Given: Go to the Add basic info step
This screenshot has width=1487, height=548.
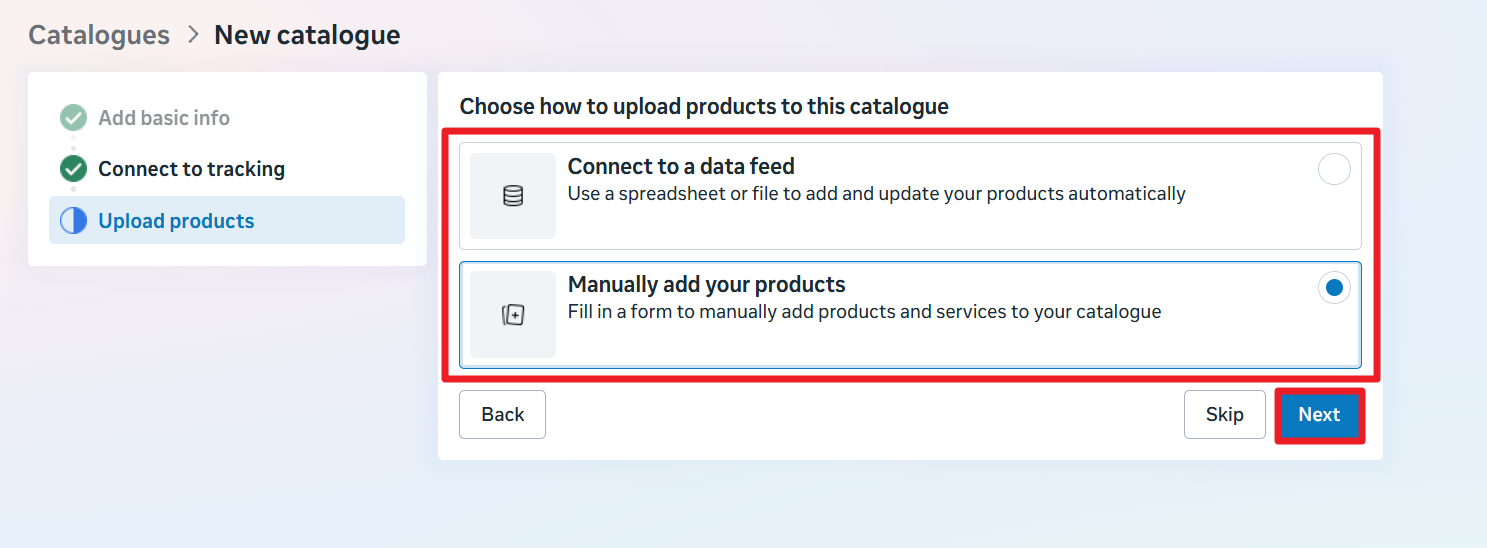Looking at the screenshot, I should pyautogui.click(x=164, y=118).
